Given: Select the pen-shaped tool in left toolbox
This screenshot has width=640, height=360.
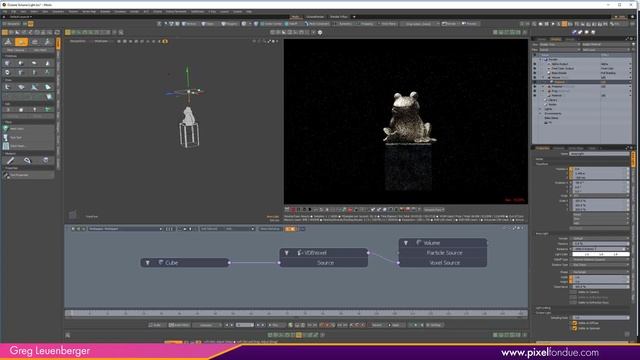Looking at the screenshot, I should click(10, 160).
